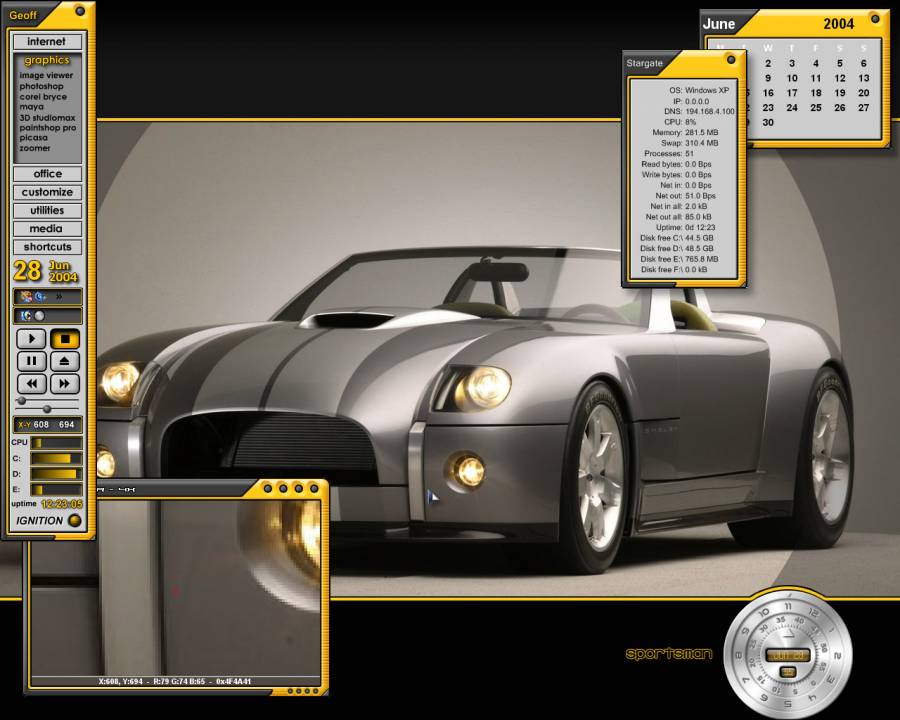Click the gray sphere icon under quick-launch
900x720 pixels.
[x=40, y=316]
